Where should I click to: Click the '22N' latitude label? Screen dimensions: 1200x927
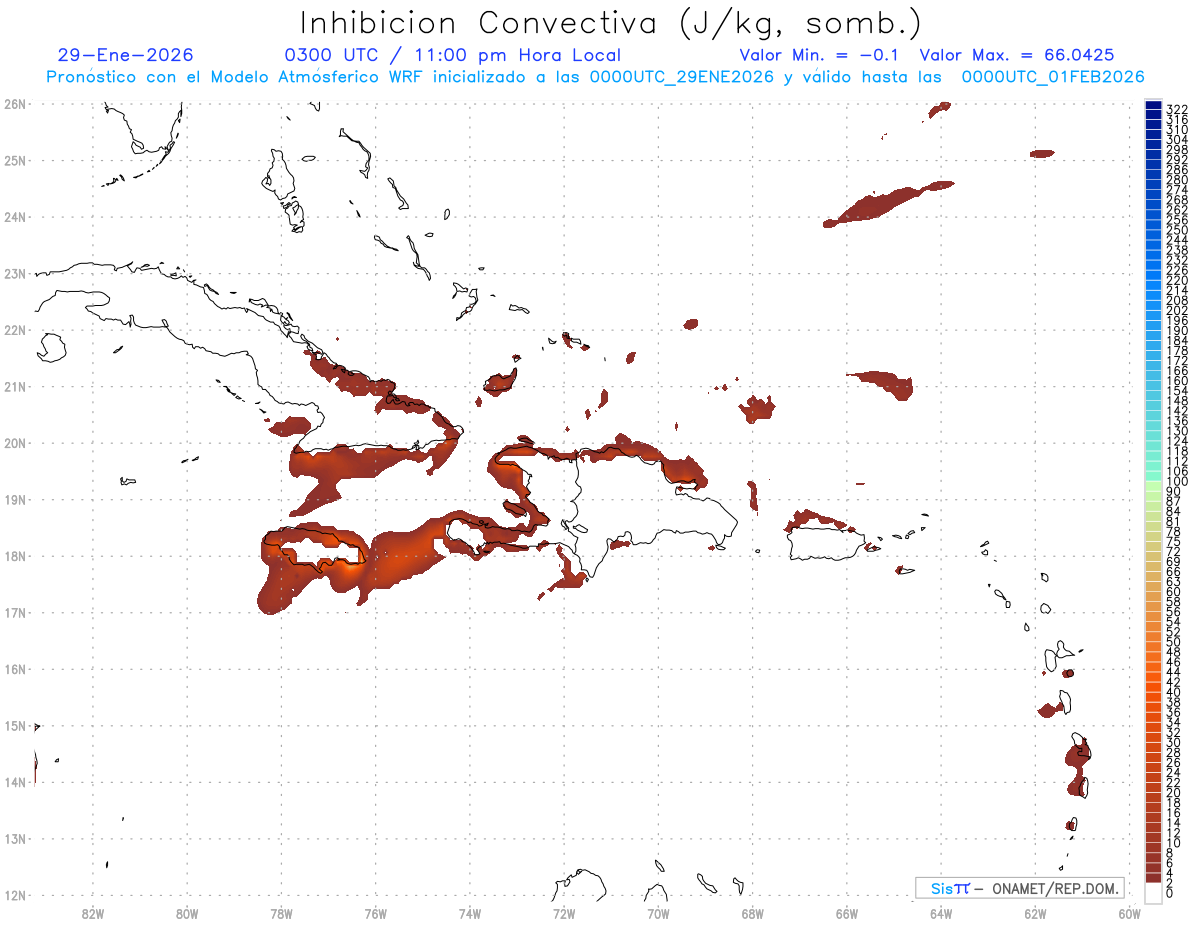(14, 330)
